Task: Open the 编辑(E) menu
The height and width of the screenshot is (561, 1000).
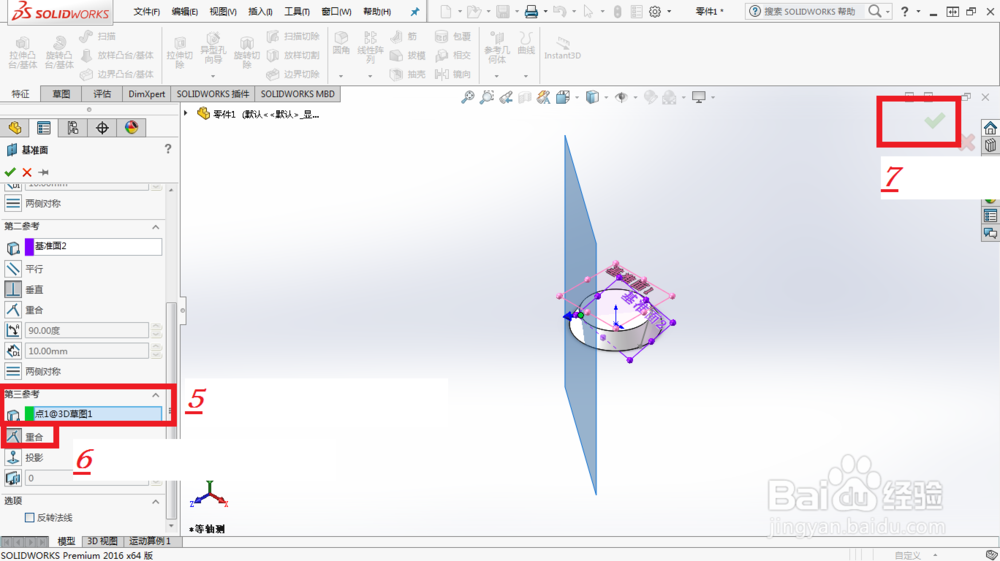Action: pos(185,11)
